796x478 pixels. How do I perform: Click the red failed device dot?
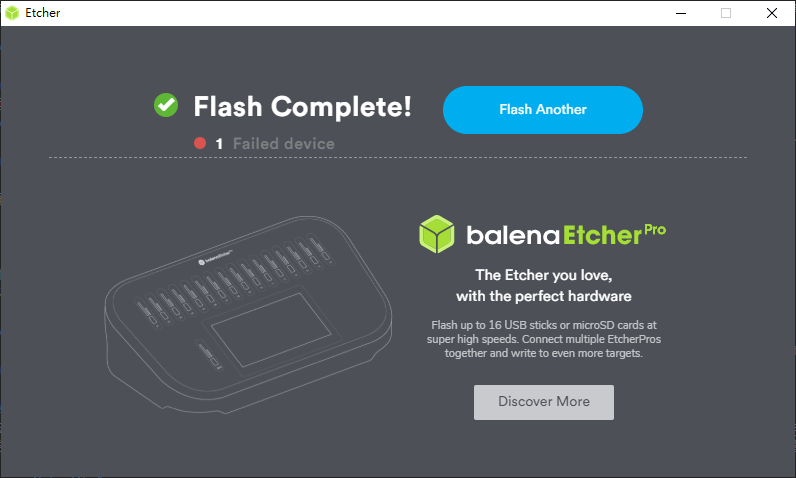(x=200, y=143)
